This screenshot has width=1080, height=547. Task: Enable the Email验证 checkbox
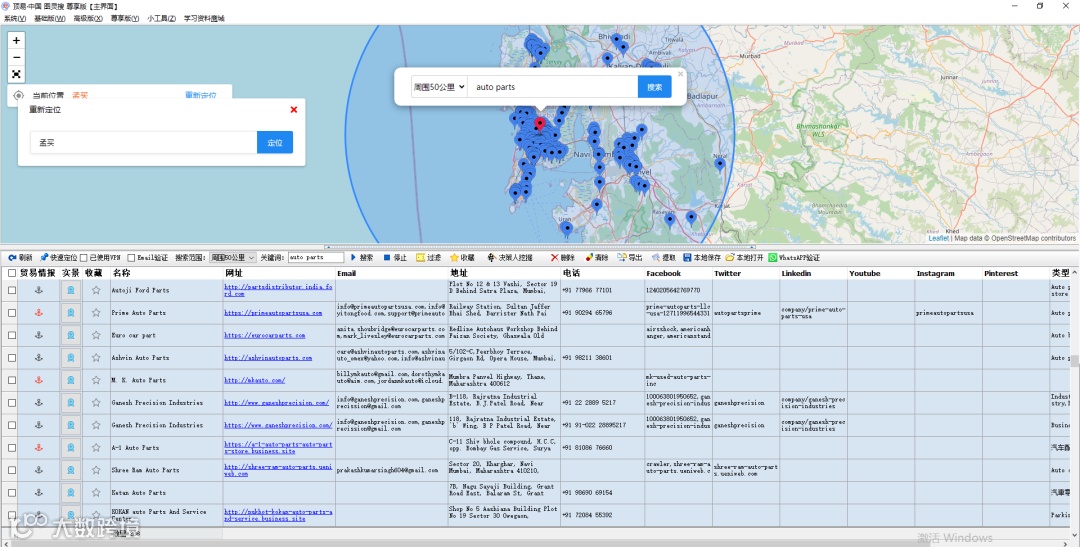131,258
